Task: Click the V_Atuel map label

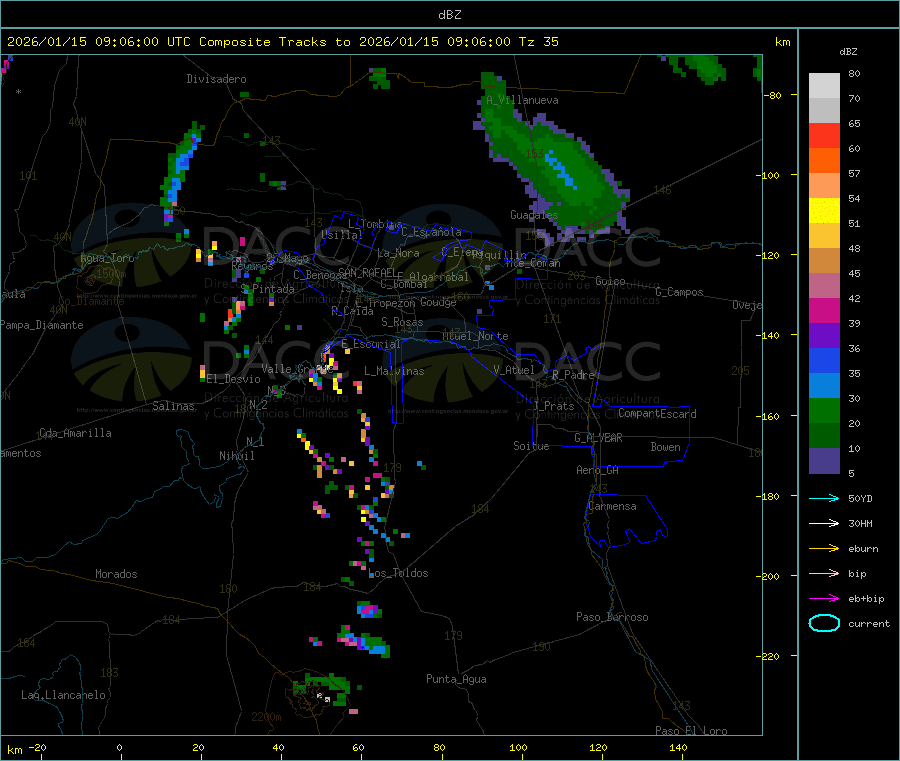Action: pyautogui.click(x=514, y=370)
